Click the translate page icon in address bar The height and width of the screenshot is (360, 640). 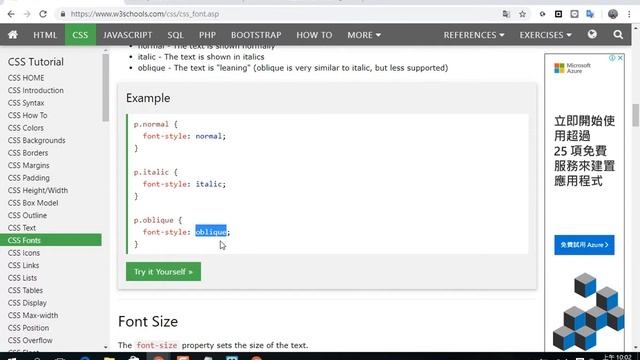506,14
